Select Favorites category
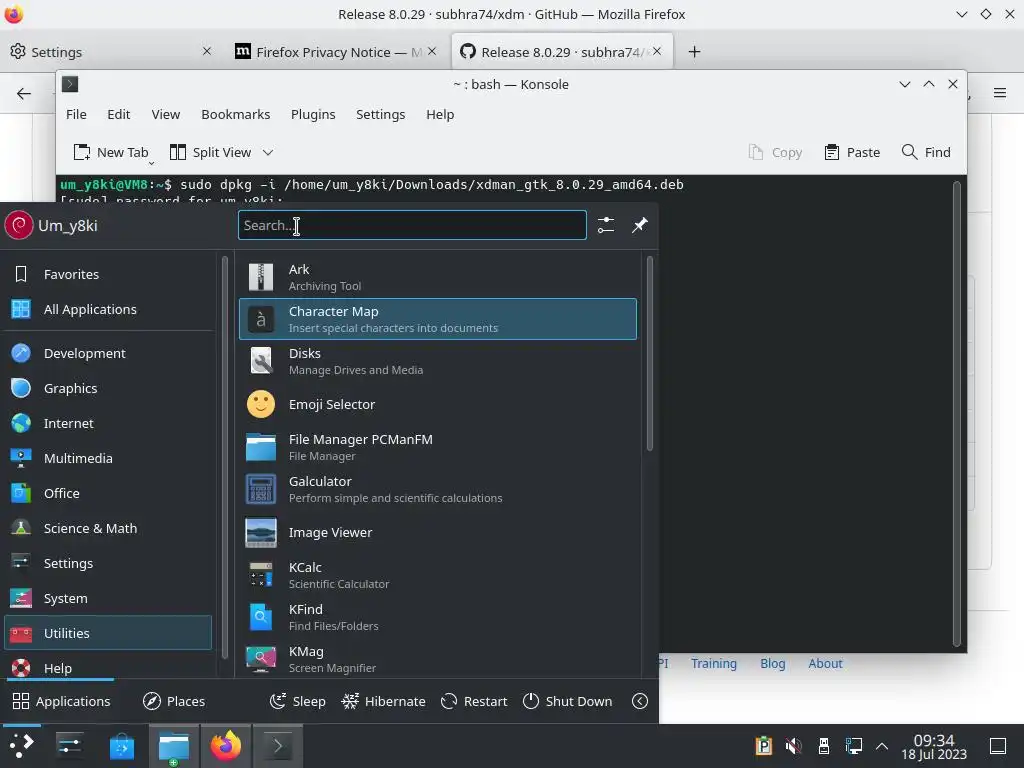Image resolution: width=1024 pixels, height=768 pixels. click(108, 274)
